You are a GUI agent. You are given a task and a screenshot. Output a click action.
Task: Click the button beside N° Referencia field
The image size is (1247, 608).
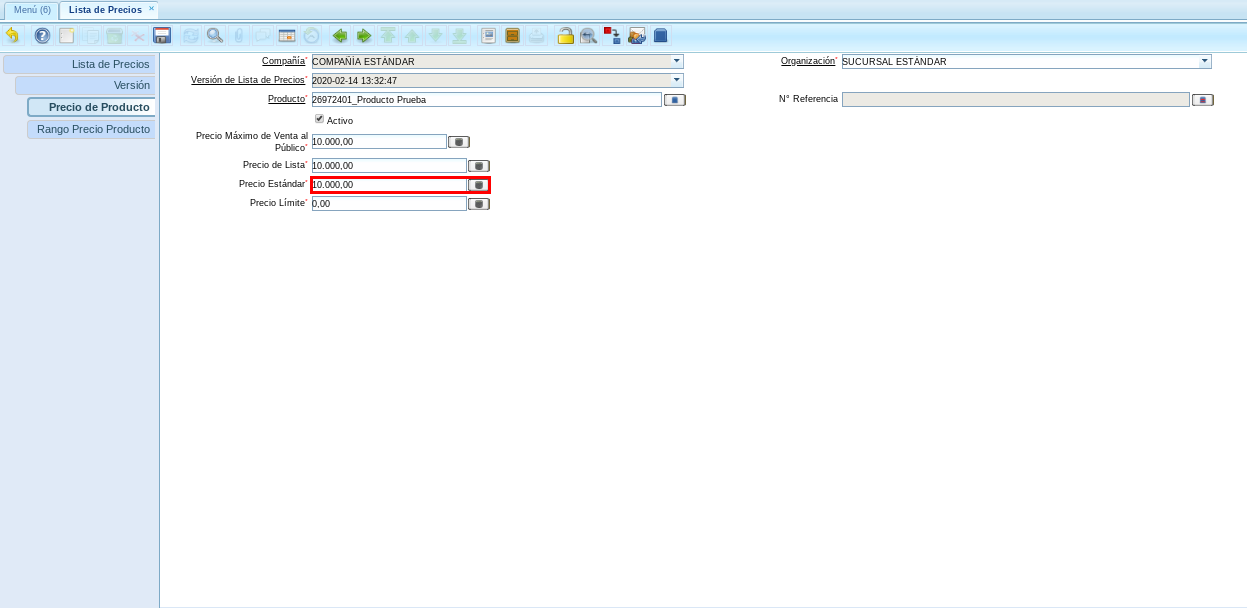[1203, 100]
